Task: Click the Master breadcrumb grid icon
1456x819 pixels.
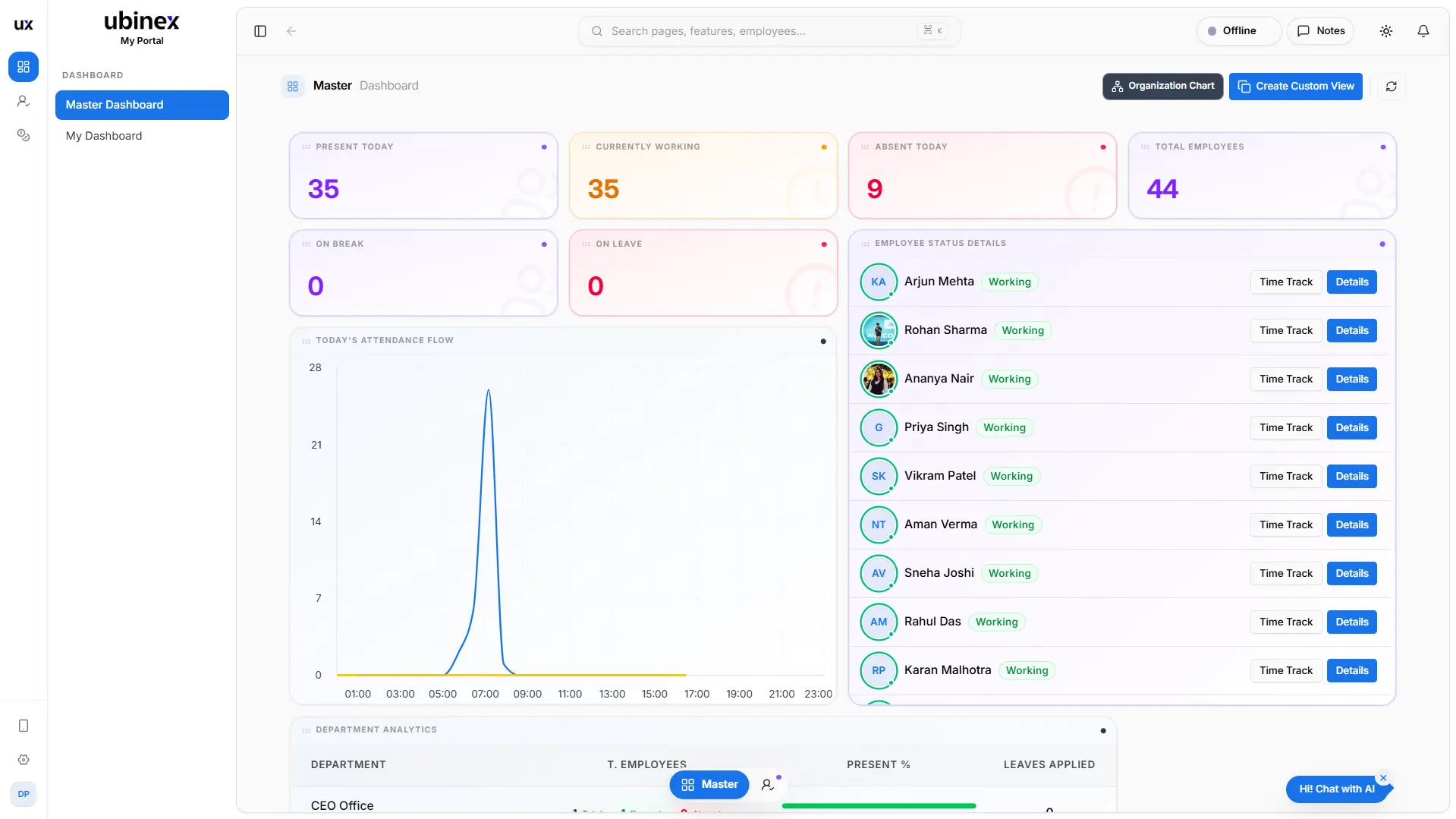Action: (293, 87)
